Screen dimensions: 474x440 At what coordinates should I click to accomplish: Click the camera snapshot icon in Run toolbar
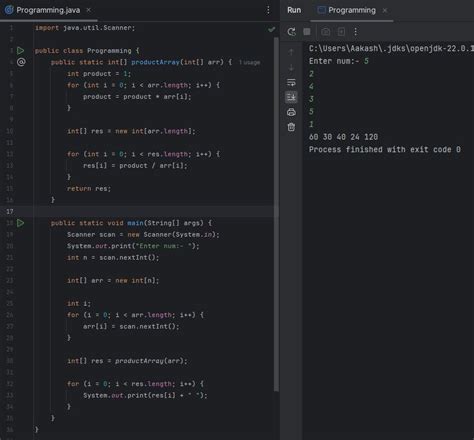[x=325, y=32]
